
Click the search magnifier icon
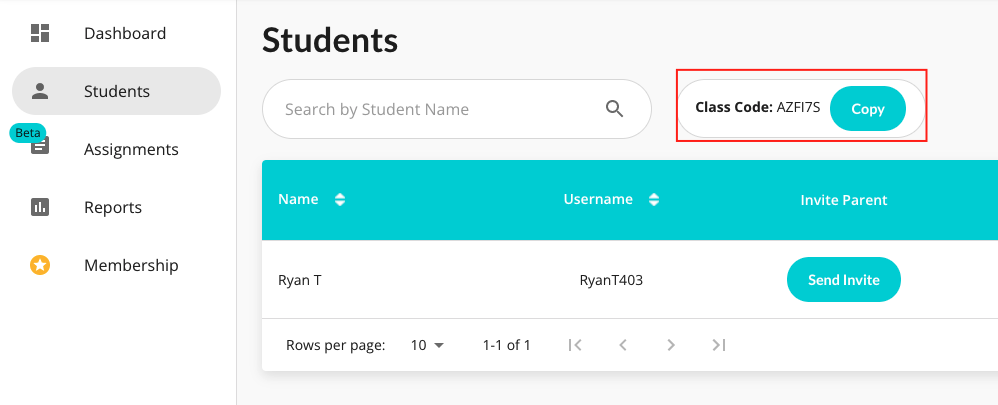[x=614, y=109]
